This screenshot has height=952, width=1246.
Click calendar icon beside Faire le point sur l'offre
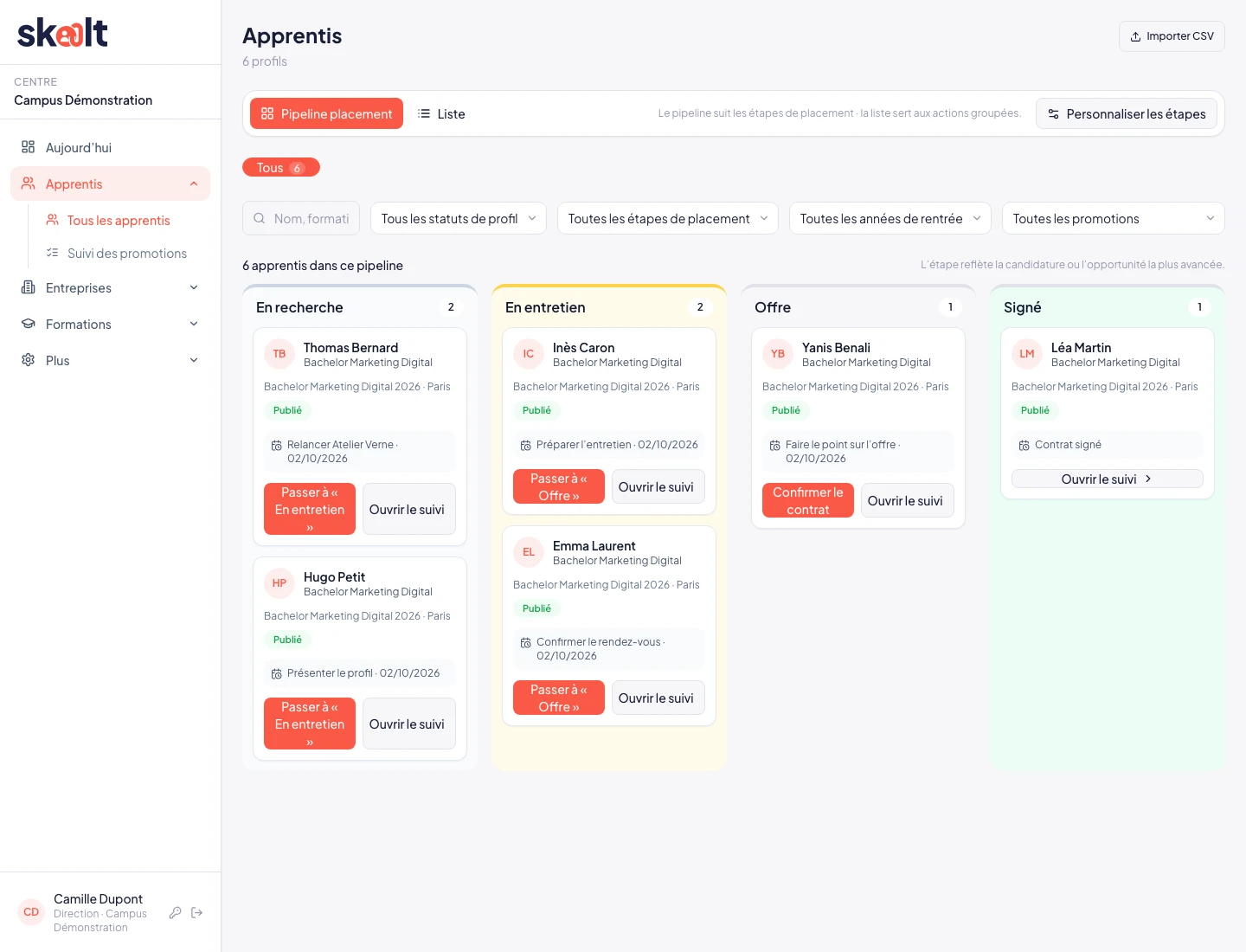(775, 446)
